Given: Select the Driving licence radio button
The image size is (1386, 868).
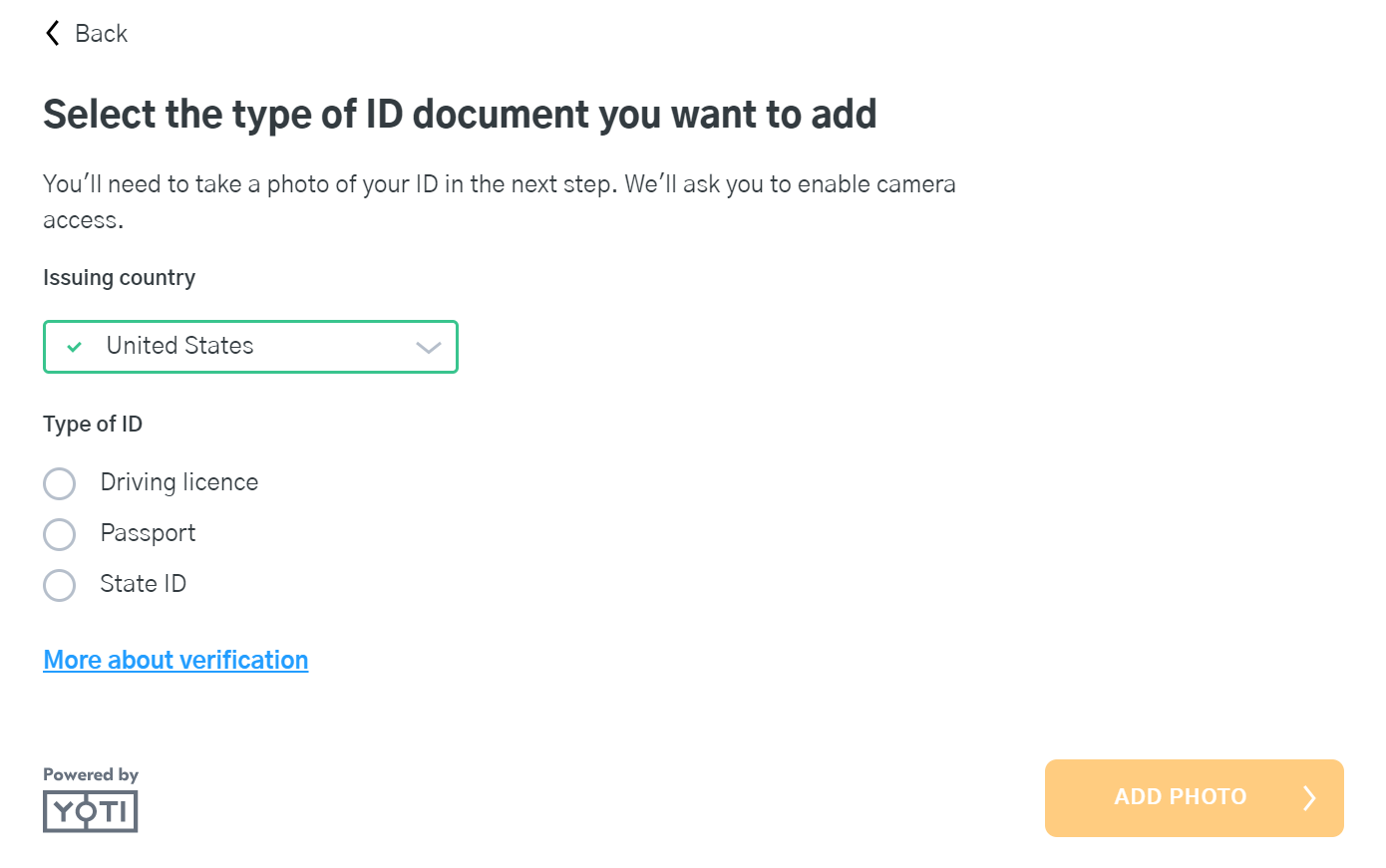Looking at the screenshot, I should tap(60, 483).
